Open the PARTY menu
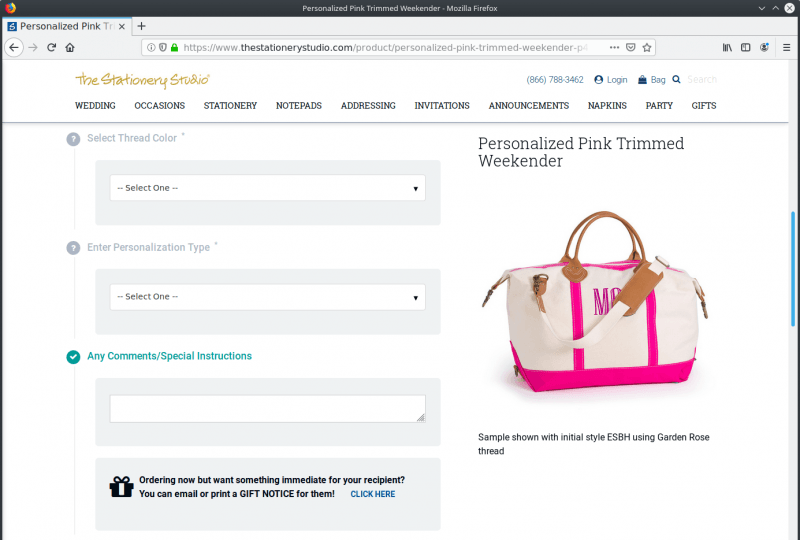800x540 pixels. [659, 106]
